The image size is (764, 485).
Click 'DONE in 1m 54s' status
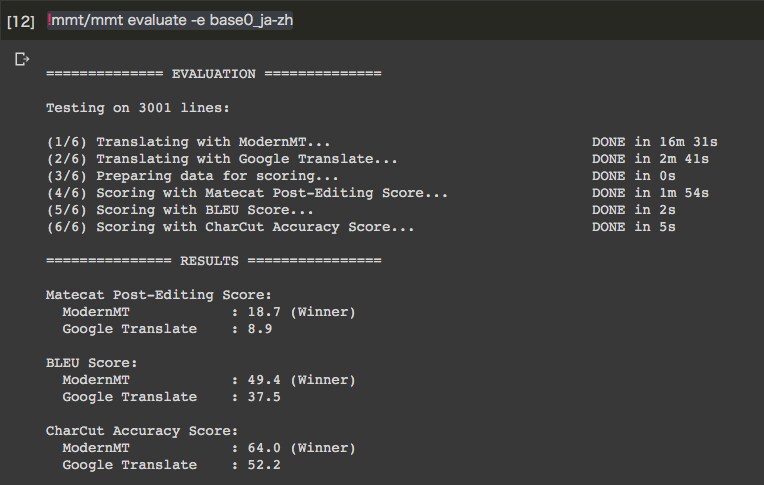pyautogui.click(x=650, y=194)
